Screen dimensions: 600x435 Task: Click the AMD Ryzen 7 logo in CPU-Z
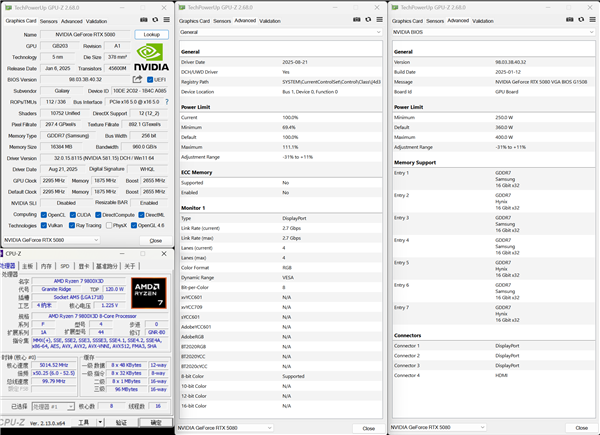point(148,293)
